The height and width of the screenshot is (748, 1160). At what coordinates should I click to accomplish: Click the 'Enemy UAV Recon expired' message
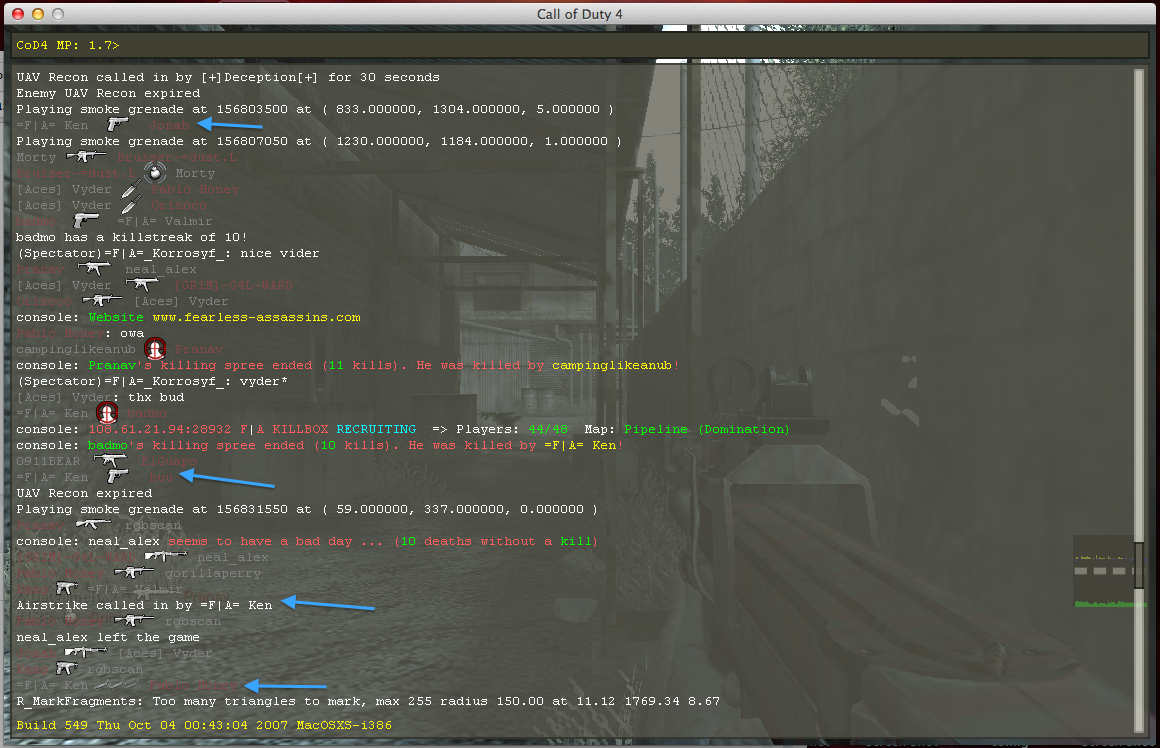(x=108, y=93)
